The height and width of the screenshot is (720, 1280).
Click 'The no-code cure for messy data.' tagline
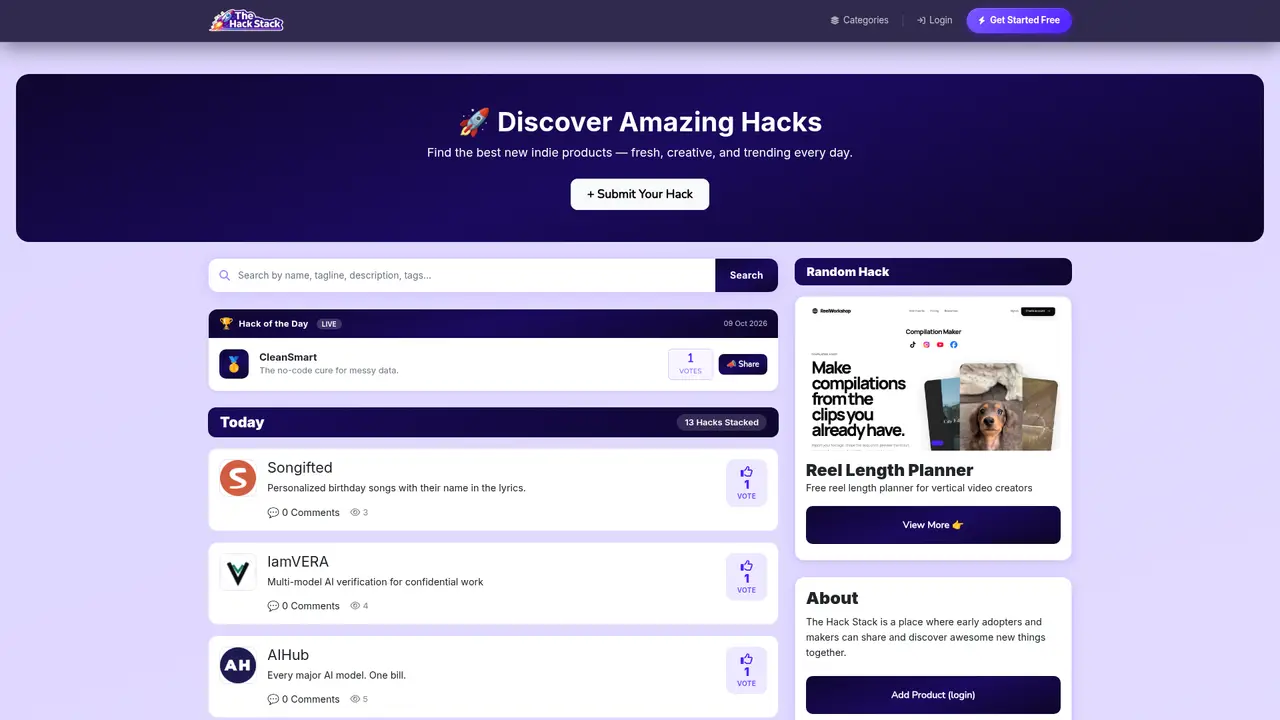[329, 370]
